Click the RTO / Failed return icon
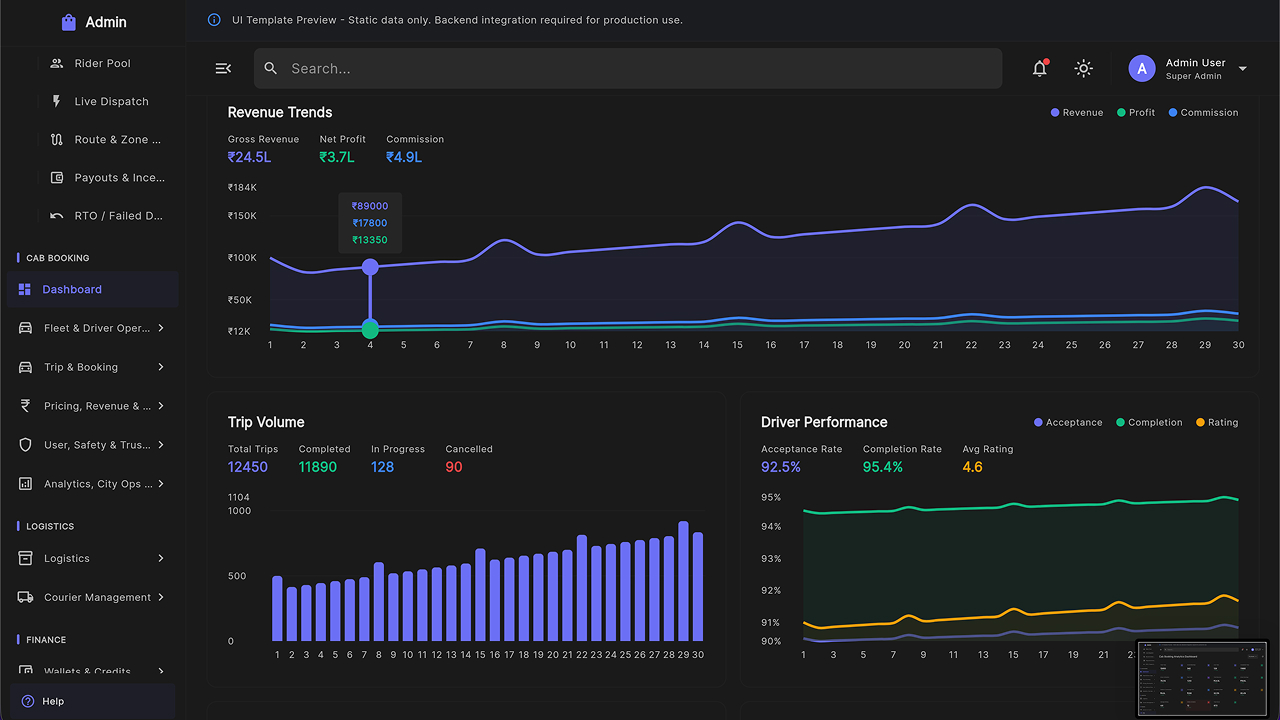Screen dimensions: 1280x720 click(57, 215)
